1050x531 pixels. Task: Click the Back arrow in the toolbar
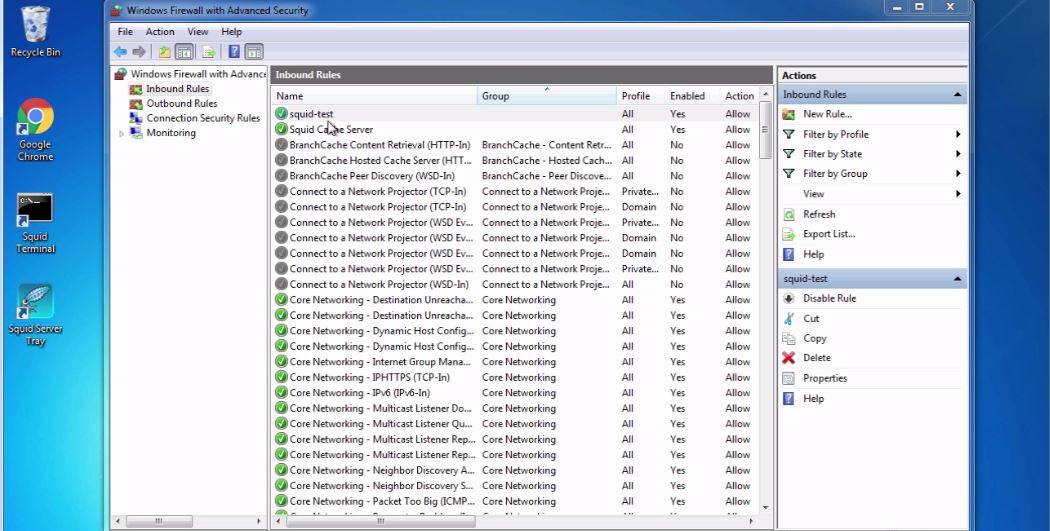tap(121, 52)
